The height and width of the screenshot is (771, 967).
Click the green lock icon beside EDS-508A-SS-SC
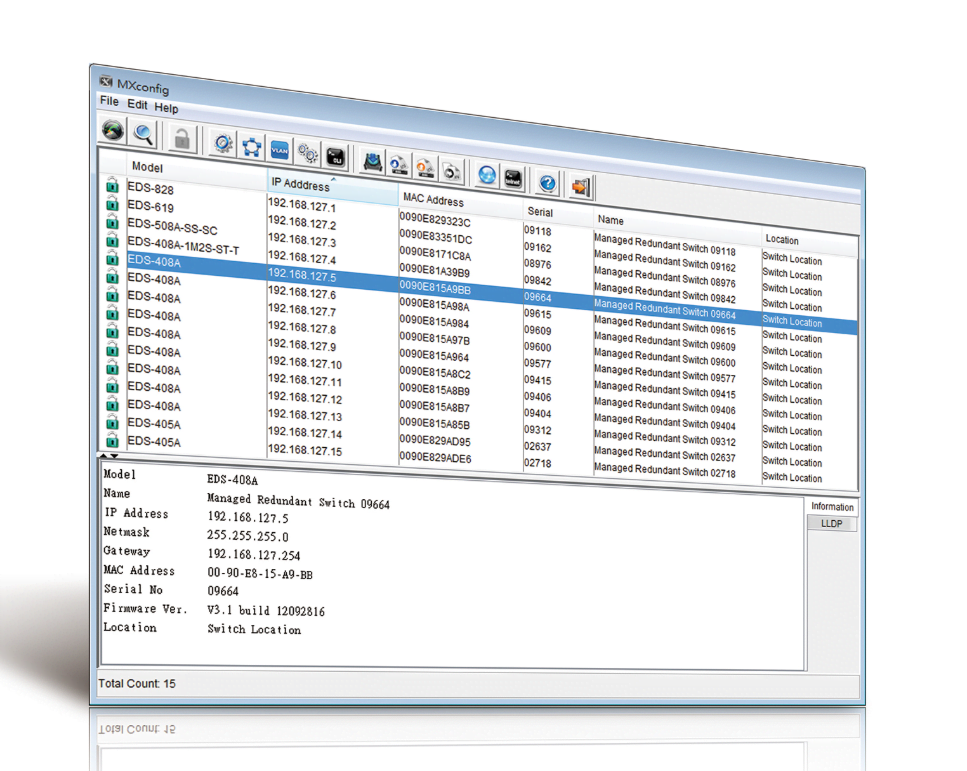112,221
